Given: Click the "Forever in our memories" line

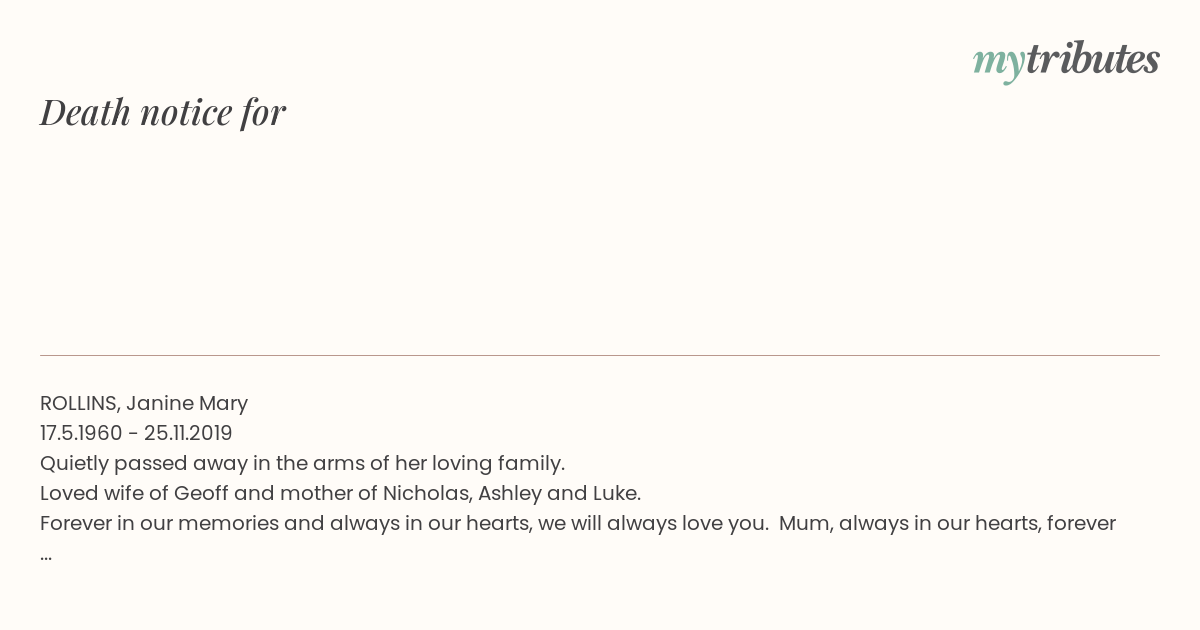Looking at the screenshot, I should point(578,523).
